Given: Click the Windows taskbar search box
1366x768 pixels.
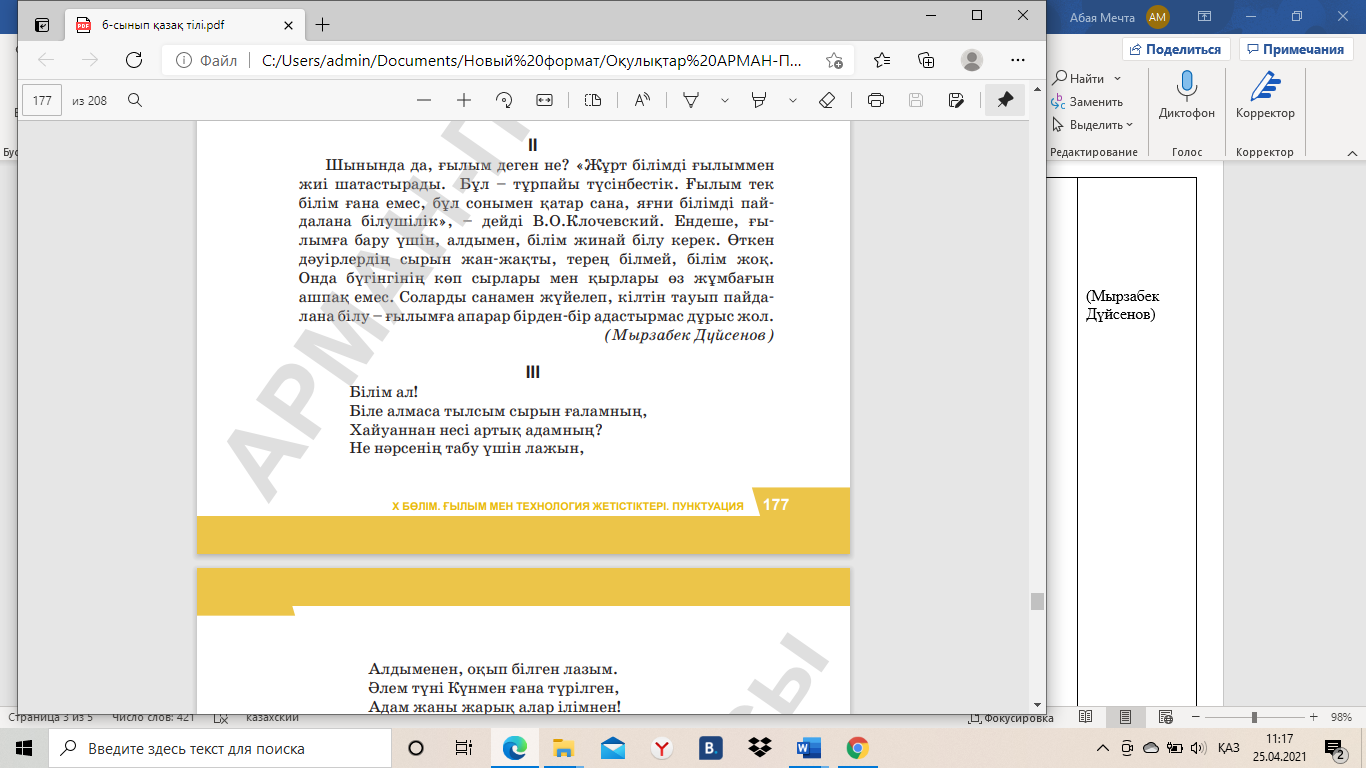Looking at the screenshot, I should [219, 748].
